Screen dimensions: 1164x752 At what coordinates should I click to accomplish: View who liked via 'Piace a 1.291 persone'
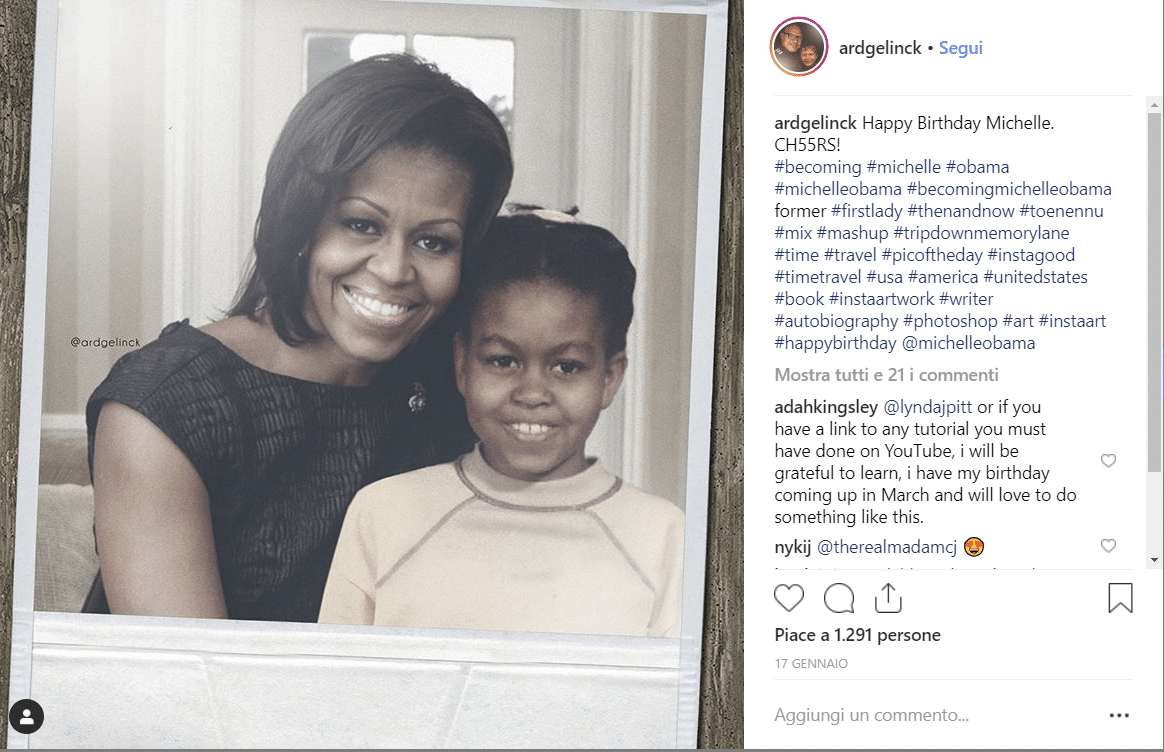point(857,635)
